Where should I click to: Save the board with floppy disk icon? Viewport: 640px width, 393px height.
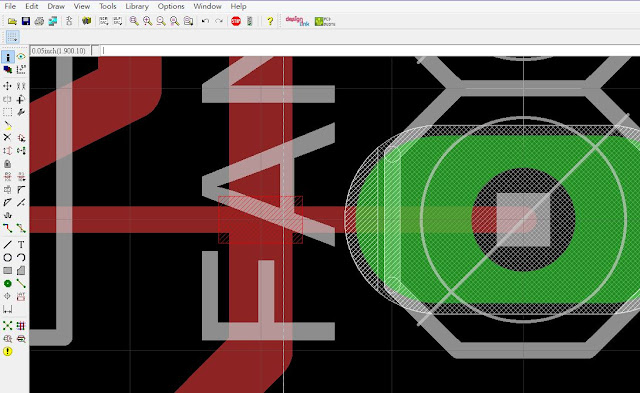coord(26,21)
